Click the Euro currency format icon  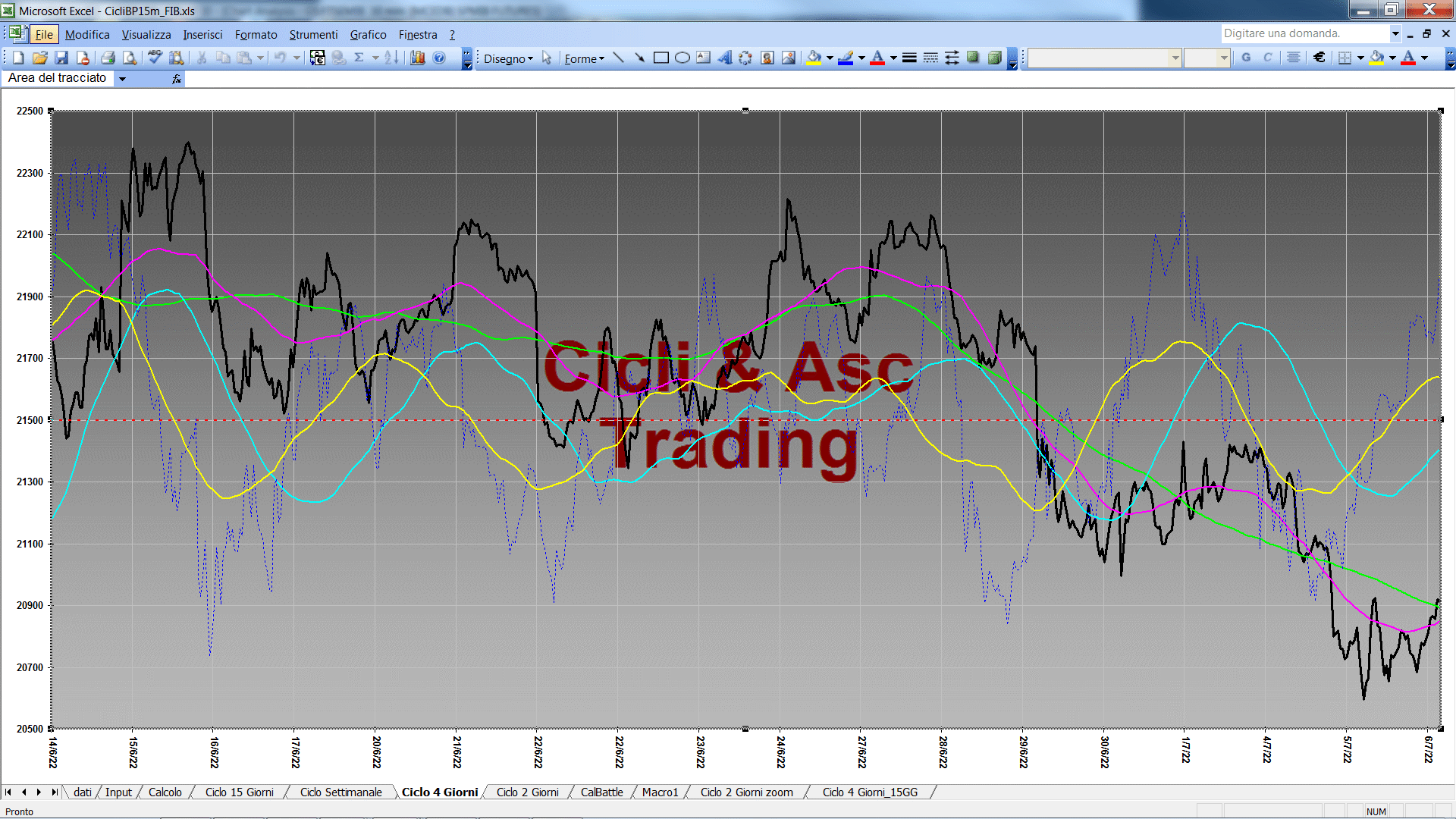[1319, 58]
